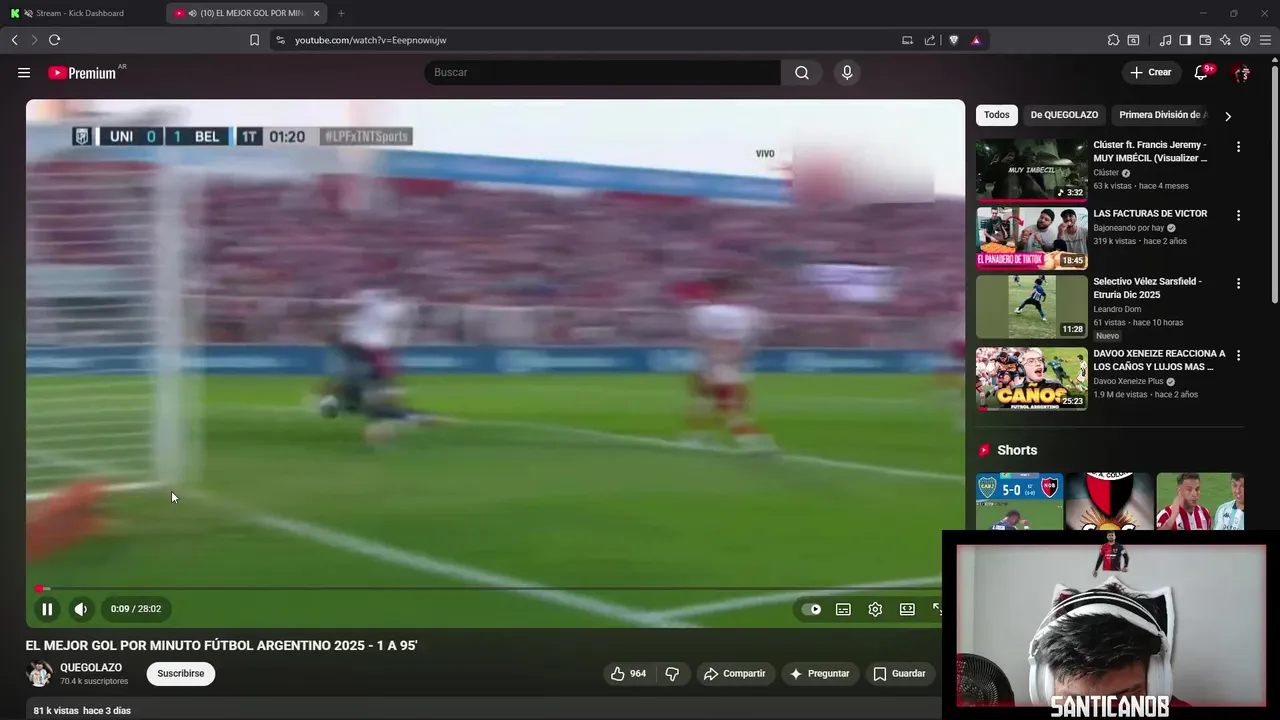This screenshot has height=720, width=1280.
Task: Open options for LAS FACTURAS DE VICTOR
Action: [x=1238, y=215]
